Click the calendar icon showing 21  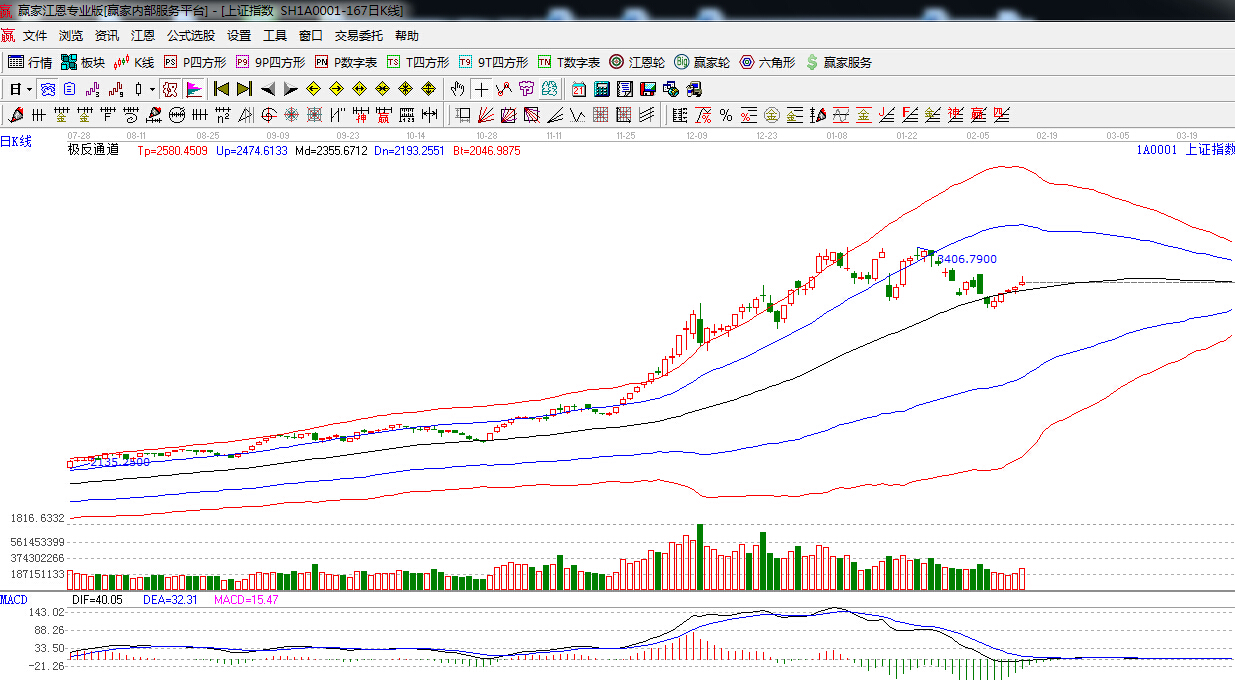click(578, 89)
